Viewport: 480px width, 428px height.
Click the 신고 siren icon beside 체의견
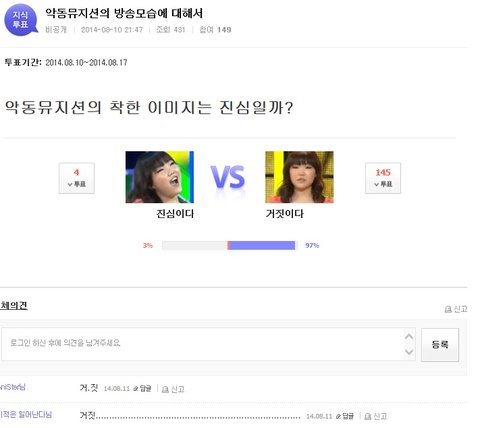pyautogui.click(x=448, y=309)
